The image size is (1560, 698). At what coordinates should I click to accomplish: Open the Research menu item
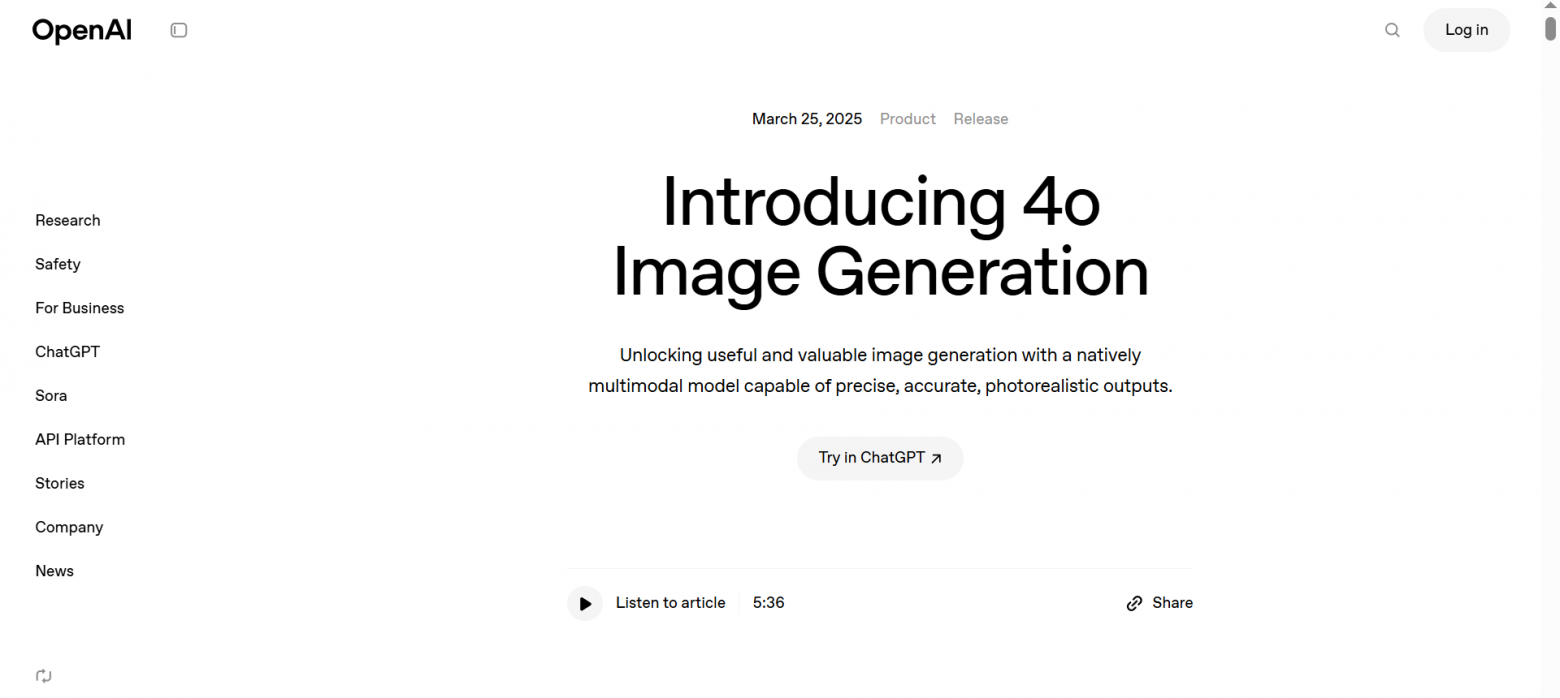[68, 220]
